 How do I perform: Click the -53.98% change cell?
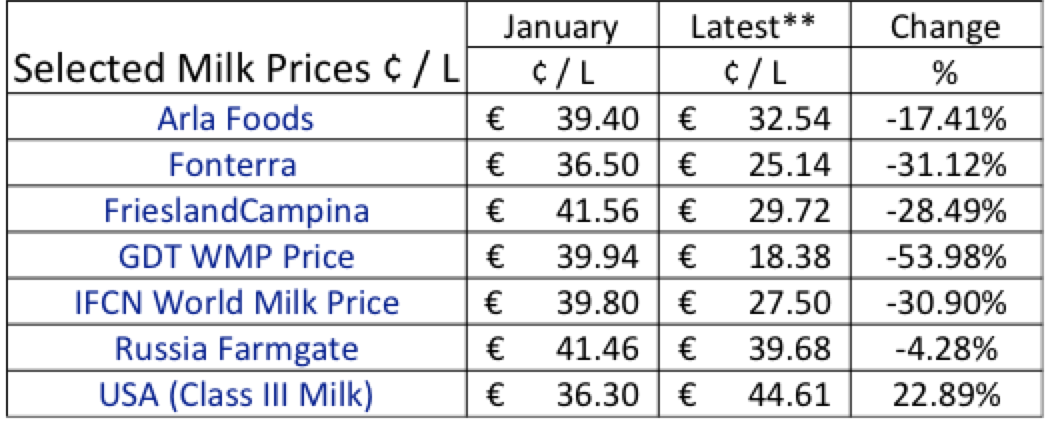pos(944,257)
